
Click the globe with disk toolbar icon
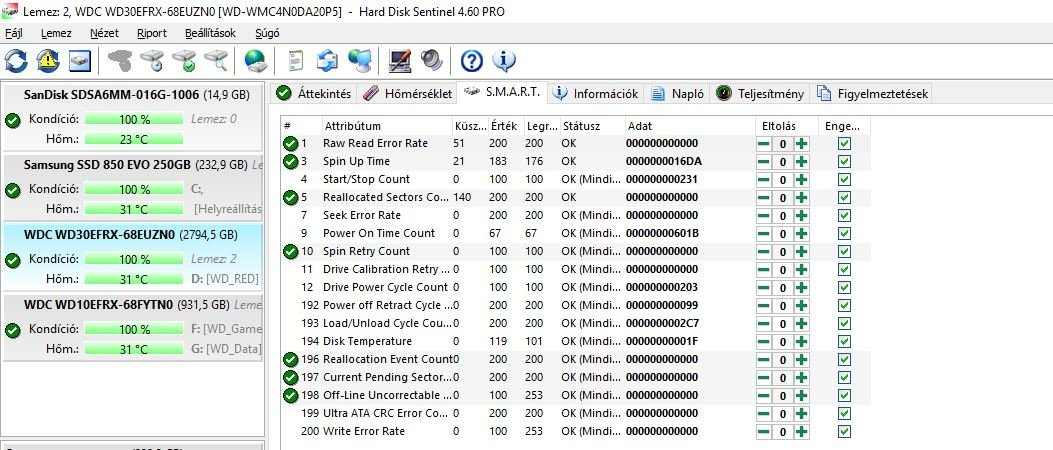tap(256, 61)
